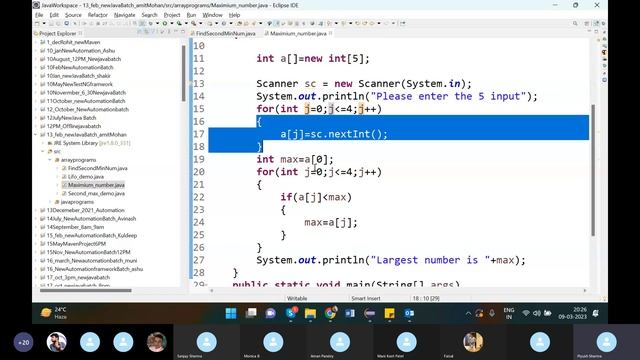Collapse the arrayprograms package
The width and height of the screenshot is (640, 360).
(50, 160)
